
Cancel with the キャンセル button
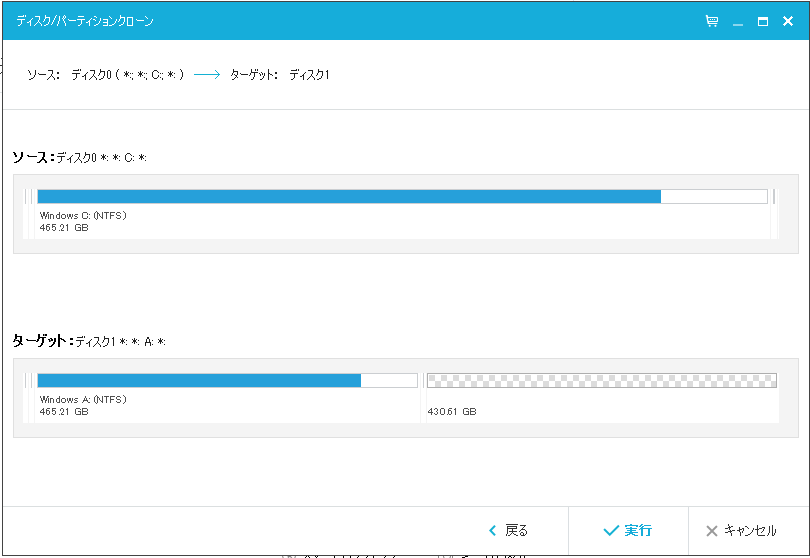pyautogui.click(x=741, y=531)
